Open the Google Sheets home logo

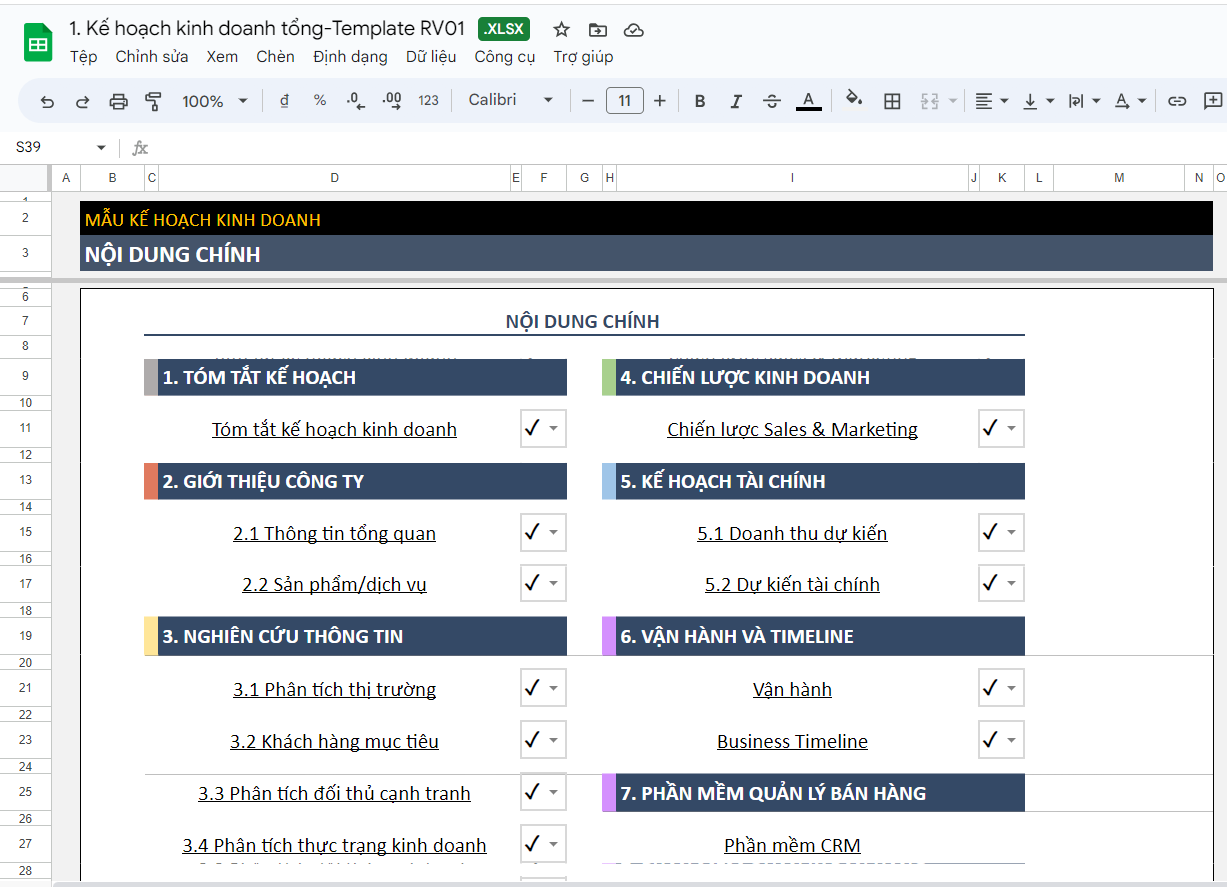point(38,43)
